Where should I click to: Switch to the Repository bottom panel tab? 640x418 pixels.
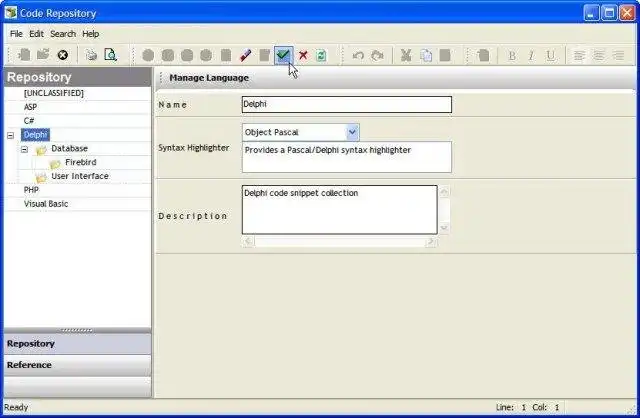[x=78, y=344]
